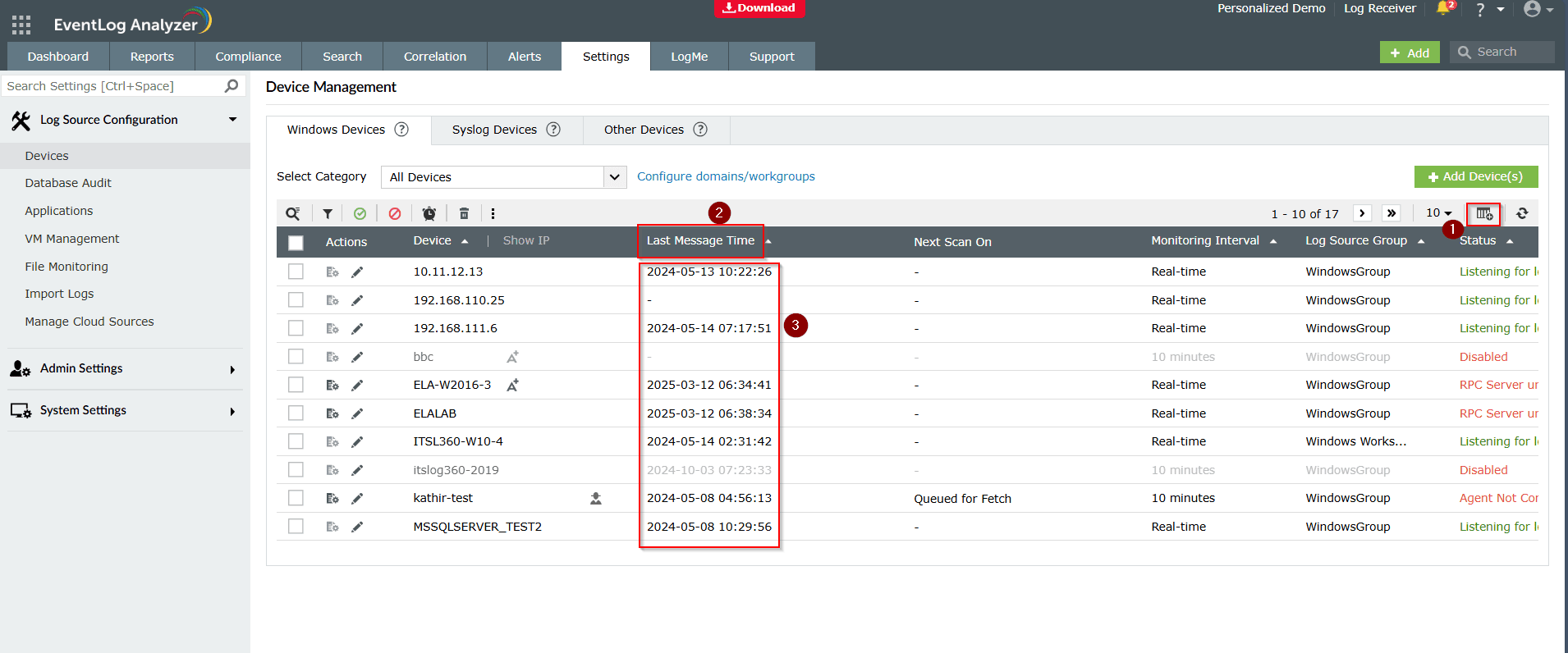Open the Select Category dropdown
This screenshot has height=653, width=1568.
(503, 177)
